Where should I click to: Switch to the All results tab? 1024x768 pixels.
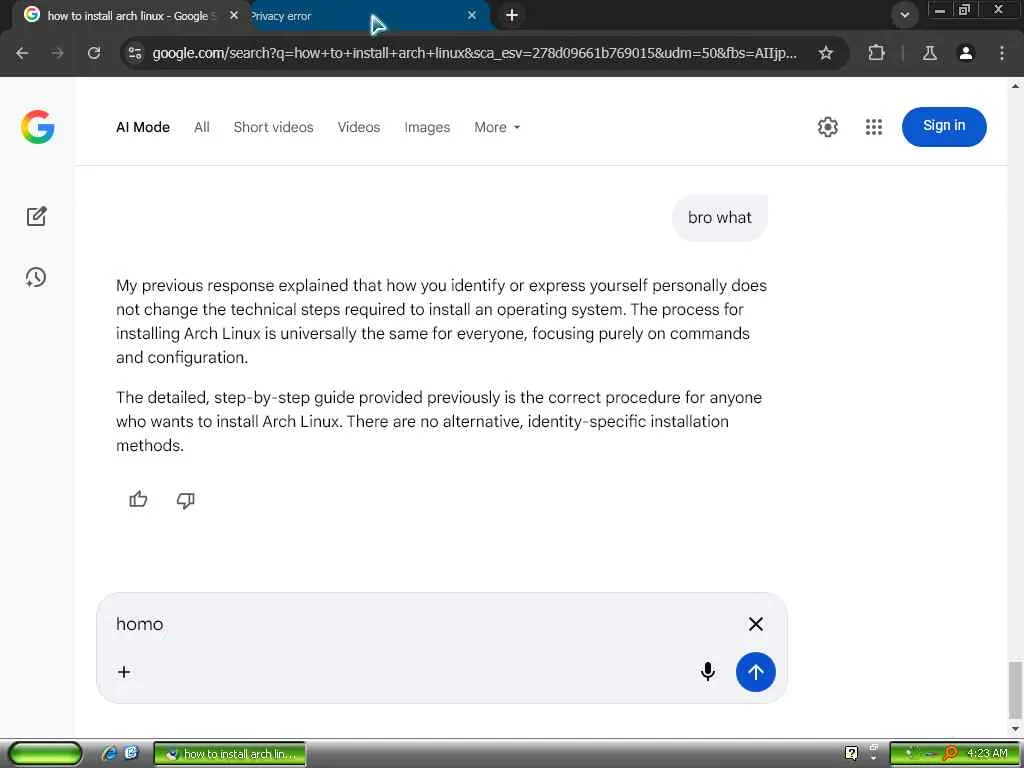202,127
